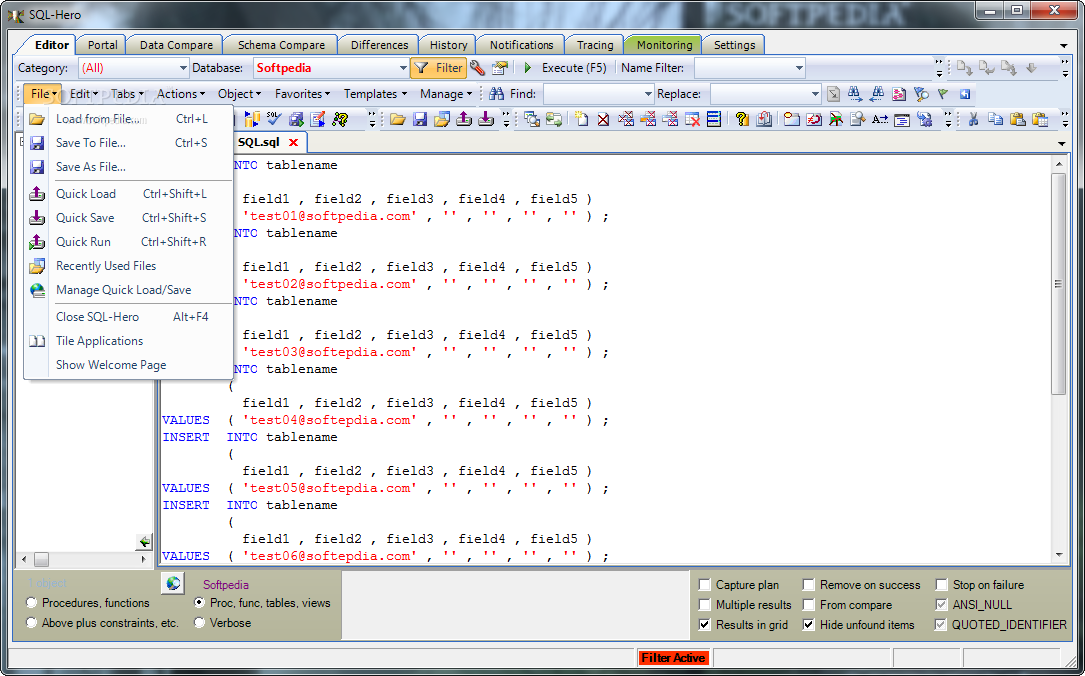The width and height of the screenshot is (1085, 676).
Task: Close the SQL.sql document tab
Action: 293,142
